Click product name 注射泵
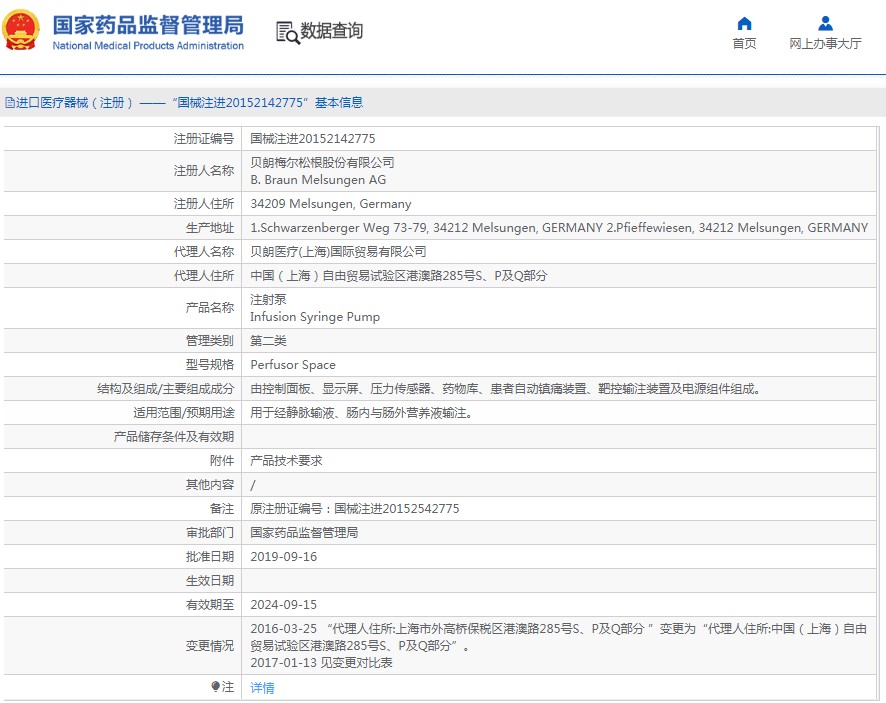 268,300
